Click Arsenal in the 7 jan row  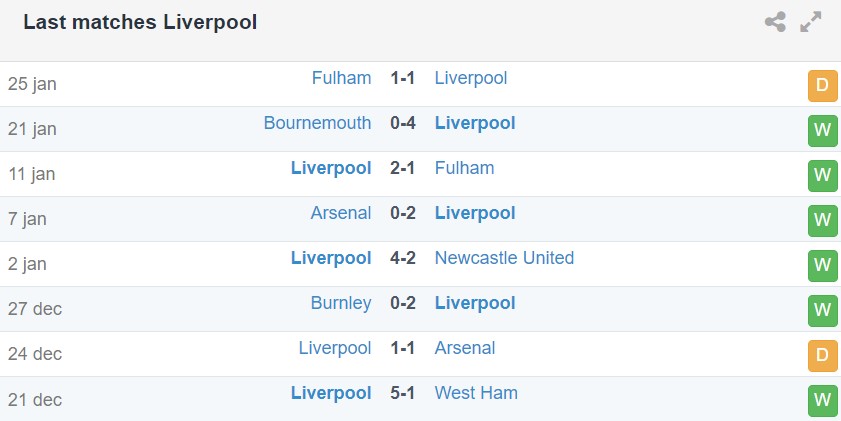pos(341,213)
